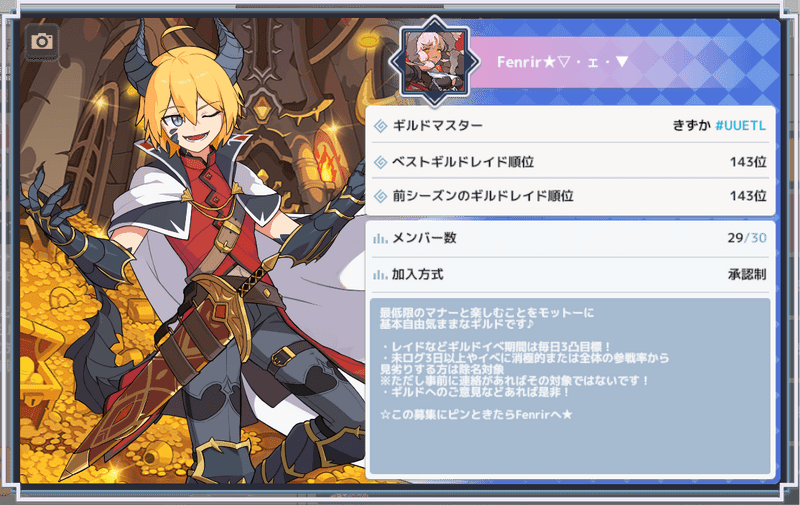Image resolution: width=800 pixels, height=505 pixels.
Task: Click the 加入方式 row label
Action: (417, 275)
